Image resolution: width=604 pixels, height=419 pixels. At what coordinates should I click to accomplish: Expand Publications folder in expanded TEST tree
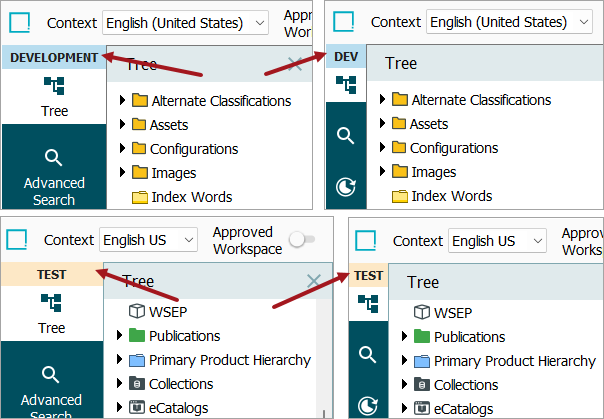[121, 336]
